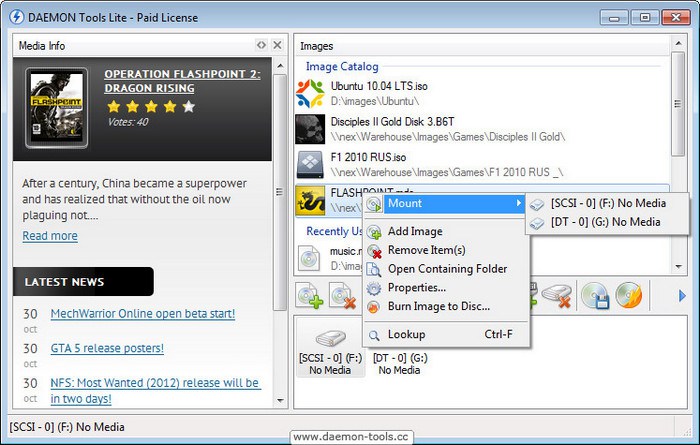Click the Images list scrollbar down arrow
The height and width of the screenshot is (445, 700).
(679, 266)
